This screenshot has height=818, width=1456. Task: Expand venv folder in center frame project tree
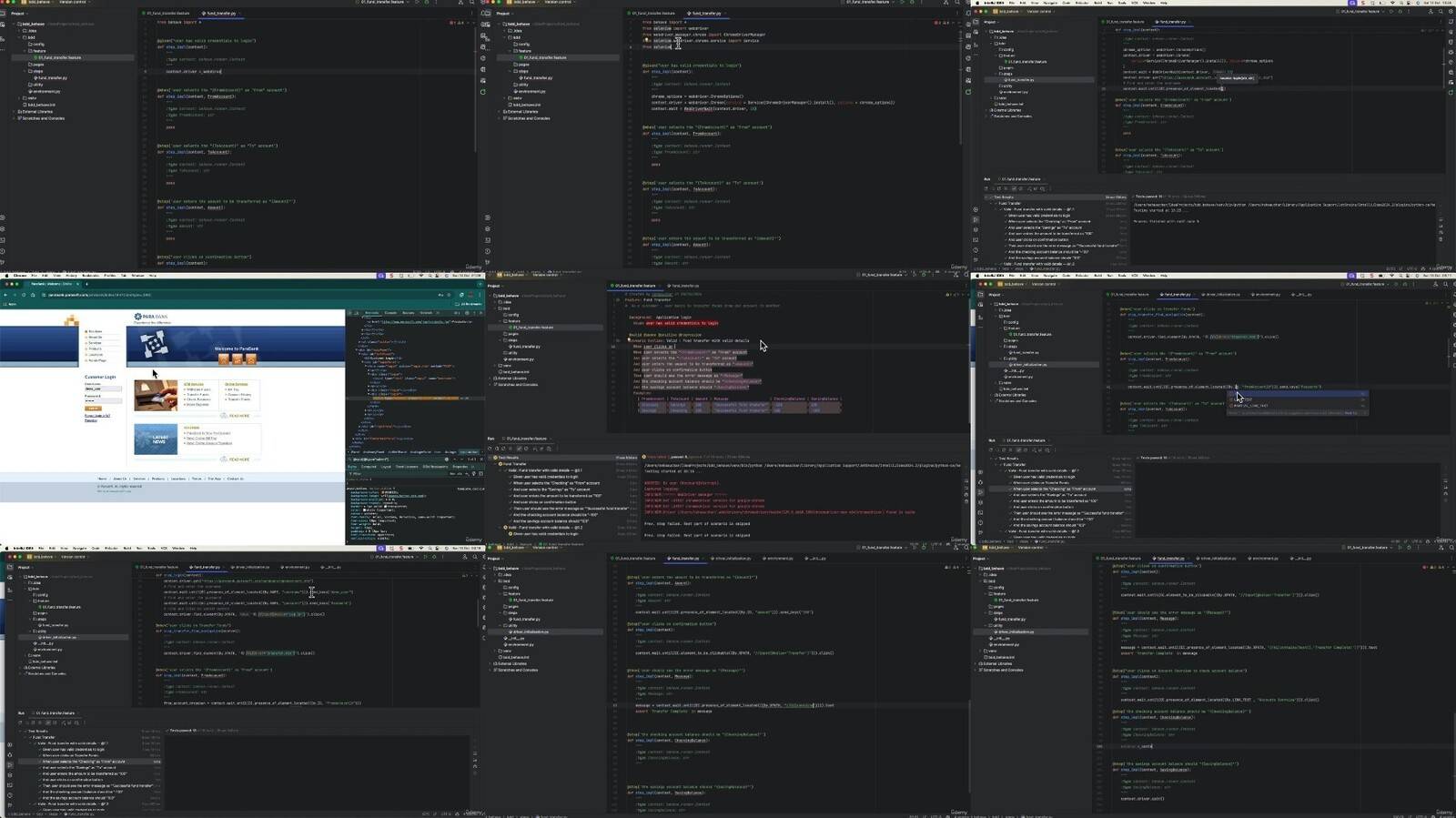[x=495, y=366]
